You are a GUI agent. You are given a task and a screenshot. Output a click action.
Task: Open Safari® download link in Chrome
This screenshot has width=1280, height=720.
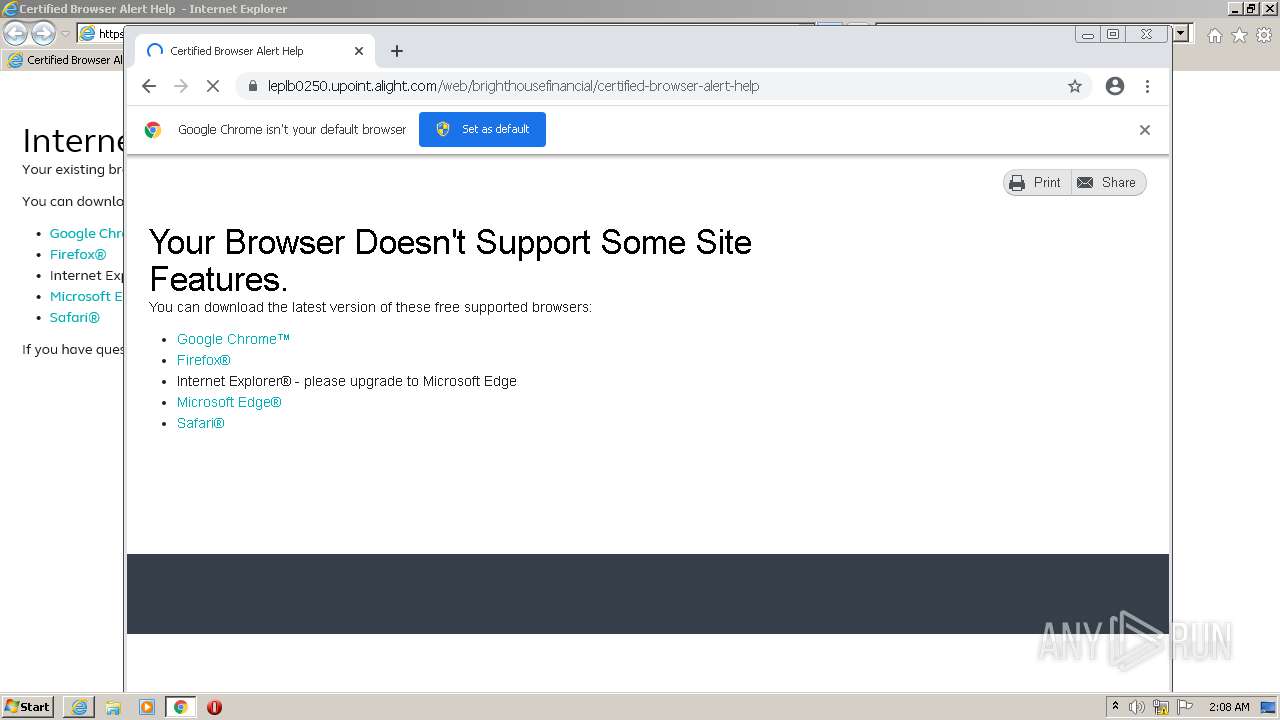pos(201,423)
